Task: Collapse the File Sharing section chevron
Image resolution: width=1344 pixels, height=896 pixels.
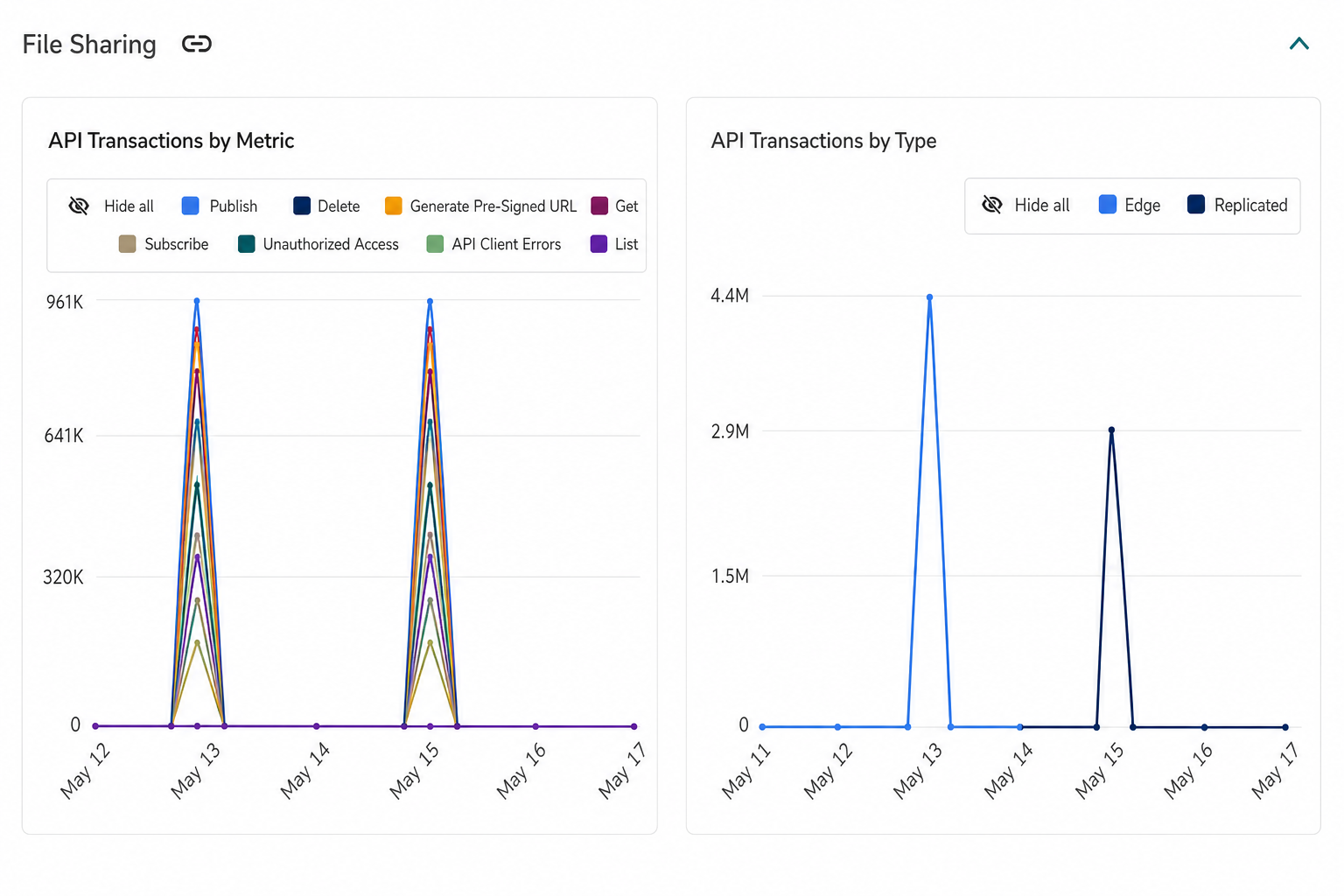Action: (1299, 44)
